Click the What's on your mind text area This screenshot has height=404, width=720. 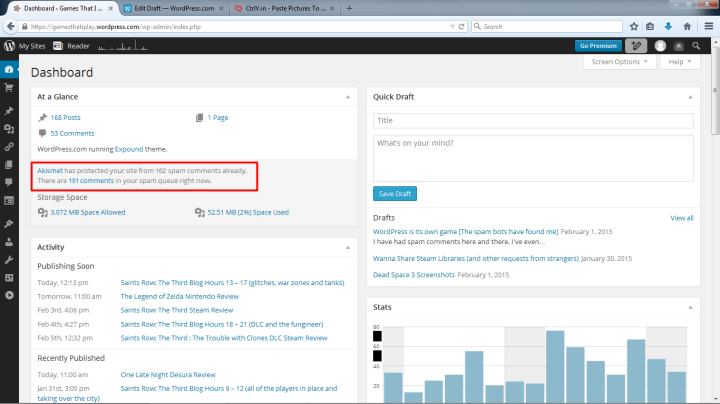coord(533,158)
